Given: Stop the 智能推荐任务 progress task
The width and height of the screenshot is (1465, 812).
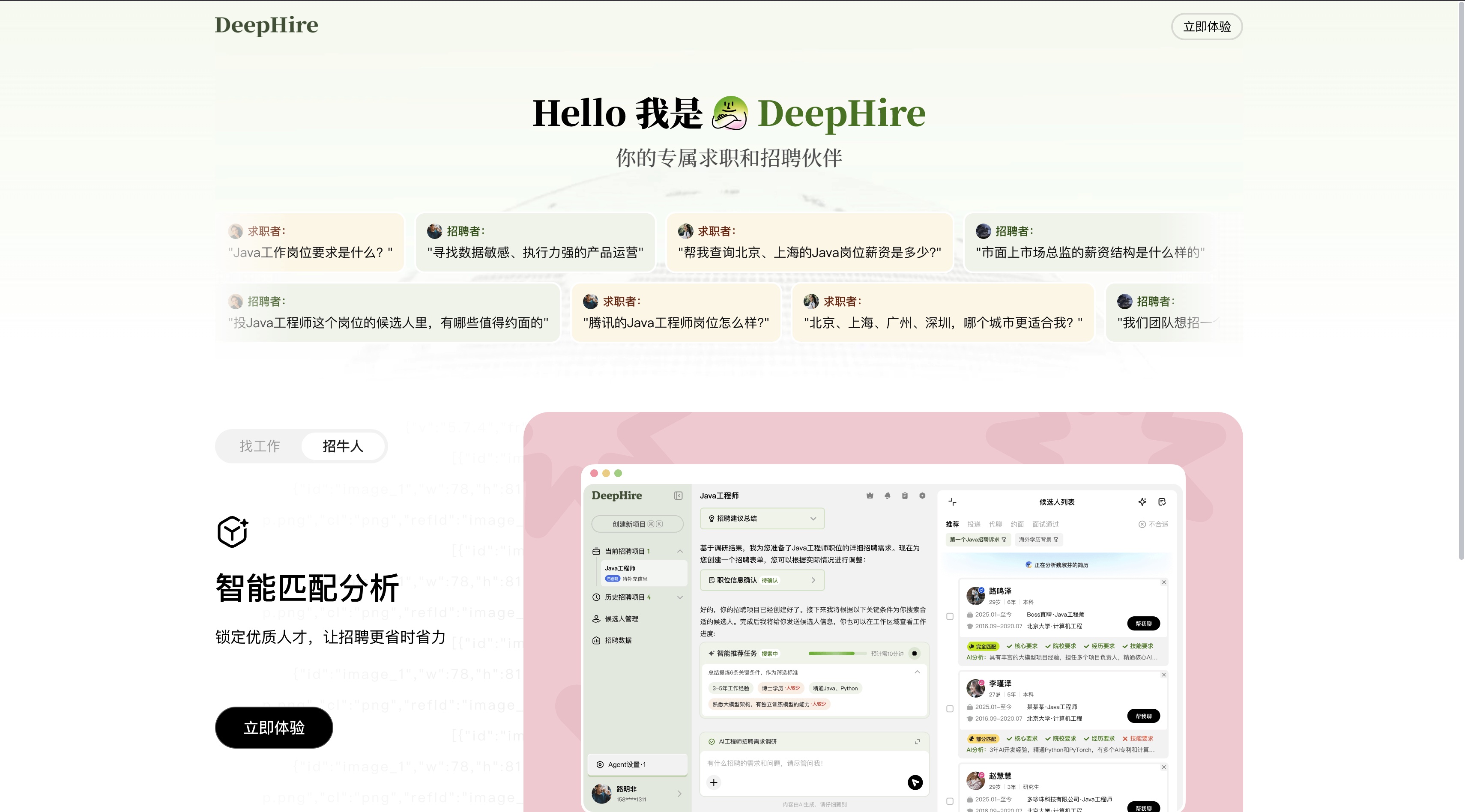Looking at the screenshot, I should coord(915,654).
